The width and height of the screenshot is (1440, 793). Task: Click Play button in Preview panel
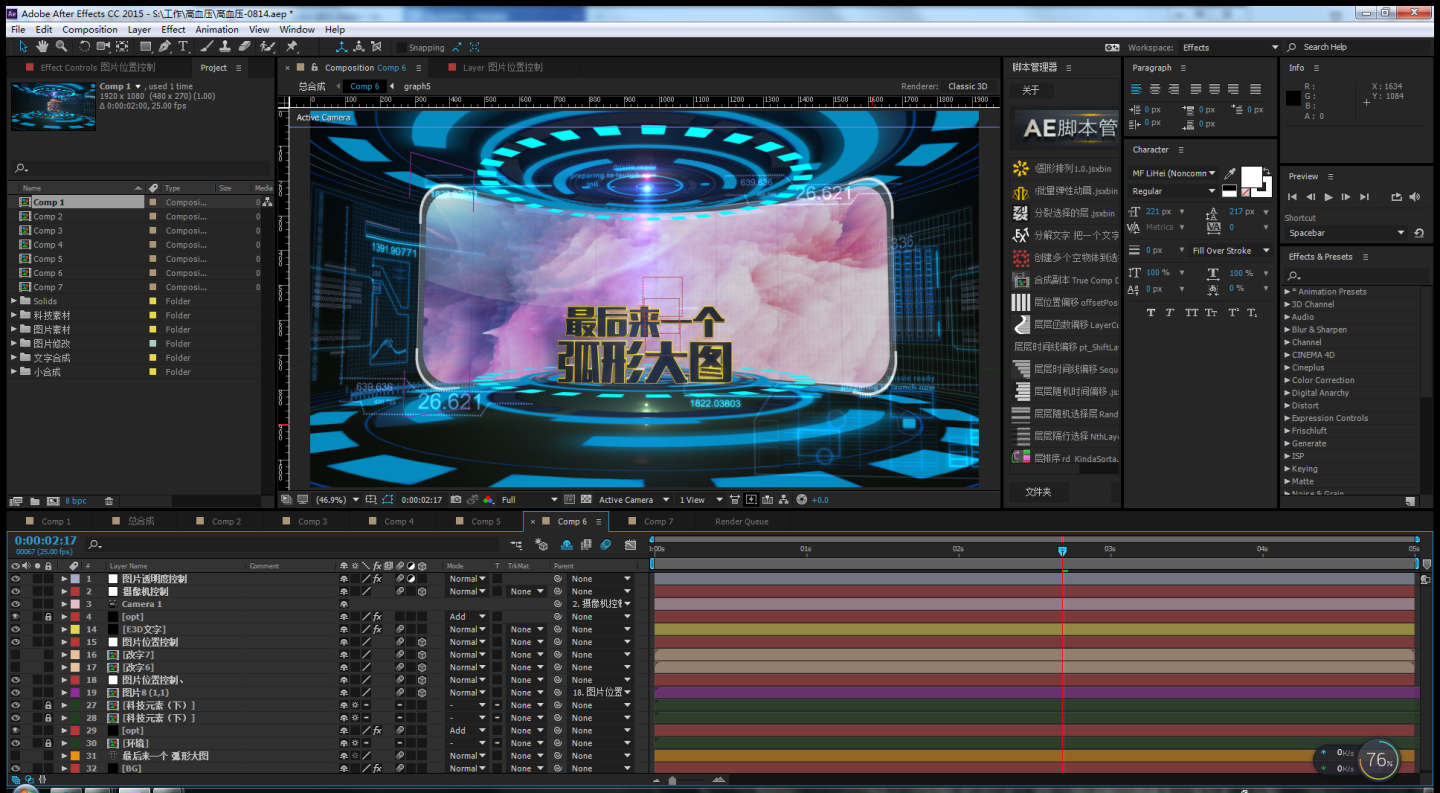pyautogui.click(x=1328, y=197)
